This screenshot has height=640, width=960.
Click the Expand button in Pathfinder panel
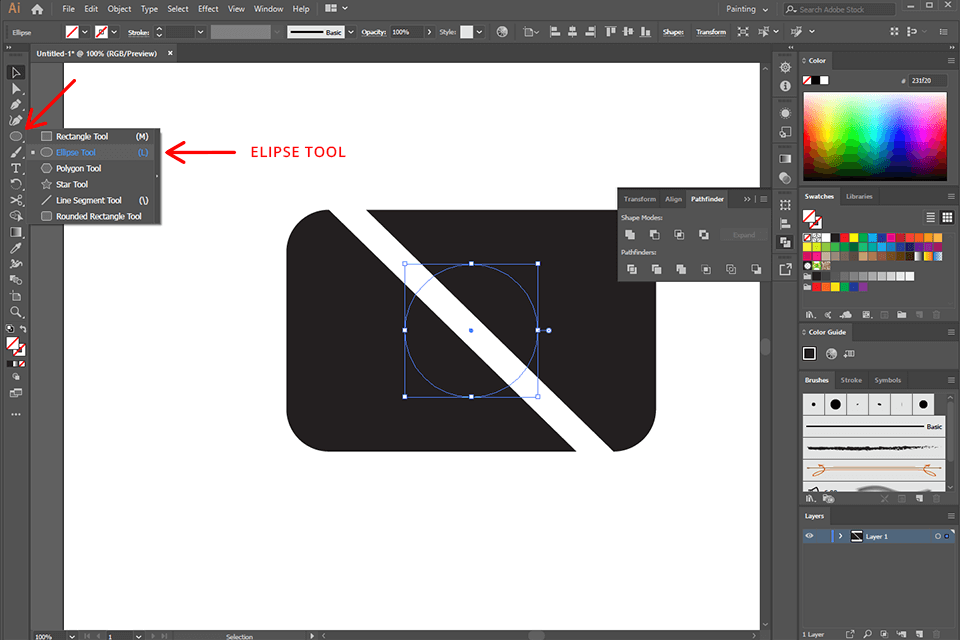pyautogui.click(x=744, y=235)
